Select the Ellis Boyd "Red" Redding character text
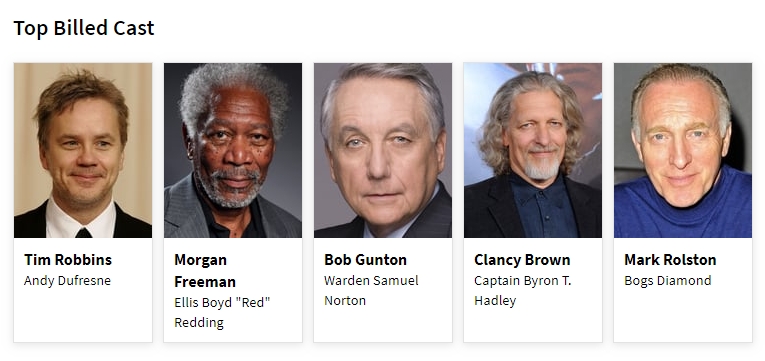The width and height of the screenshot is (765, 361). (x=222, y=312)
